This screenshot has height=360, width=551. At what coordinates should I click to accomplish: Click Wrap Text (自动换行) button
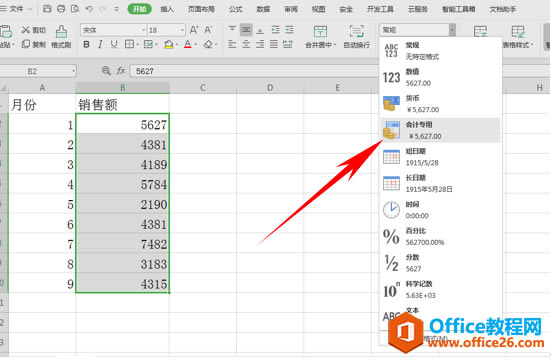[x=356, y=37]
